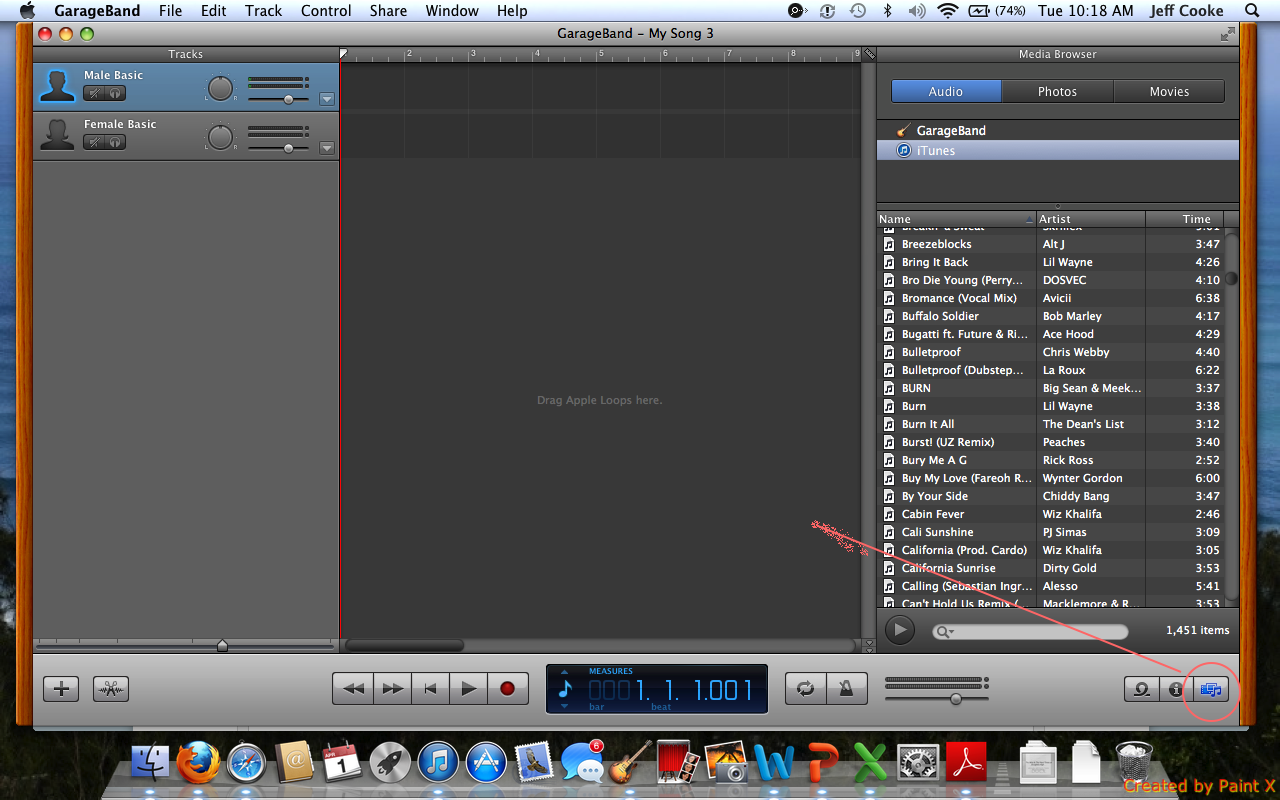
Task: Expand Female Basic track automation arrow
Action: (x=326, y=148)
